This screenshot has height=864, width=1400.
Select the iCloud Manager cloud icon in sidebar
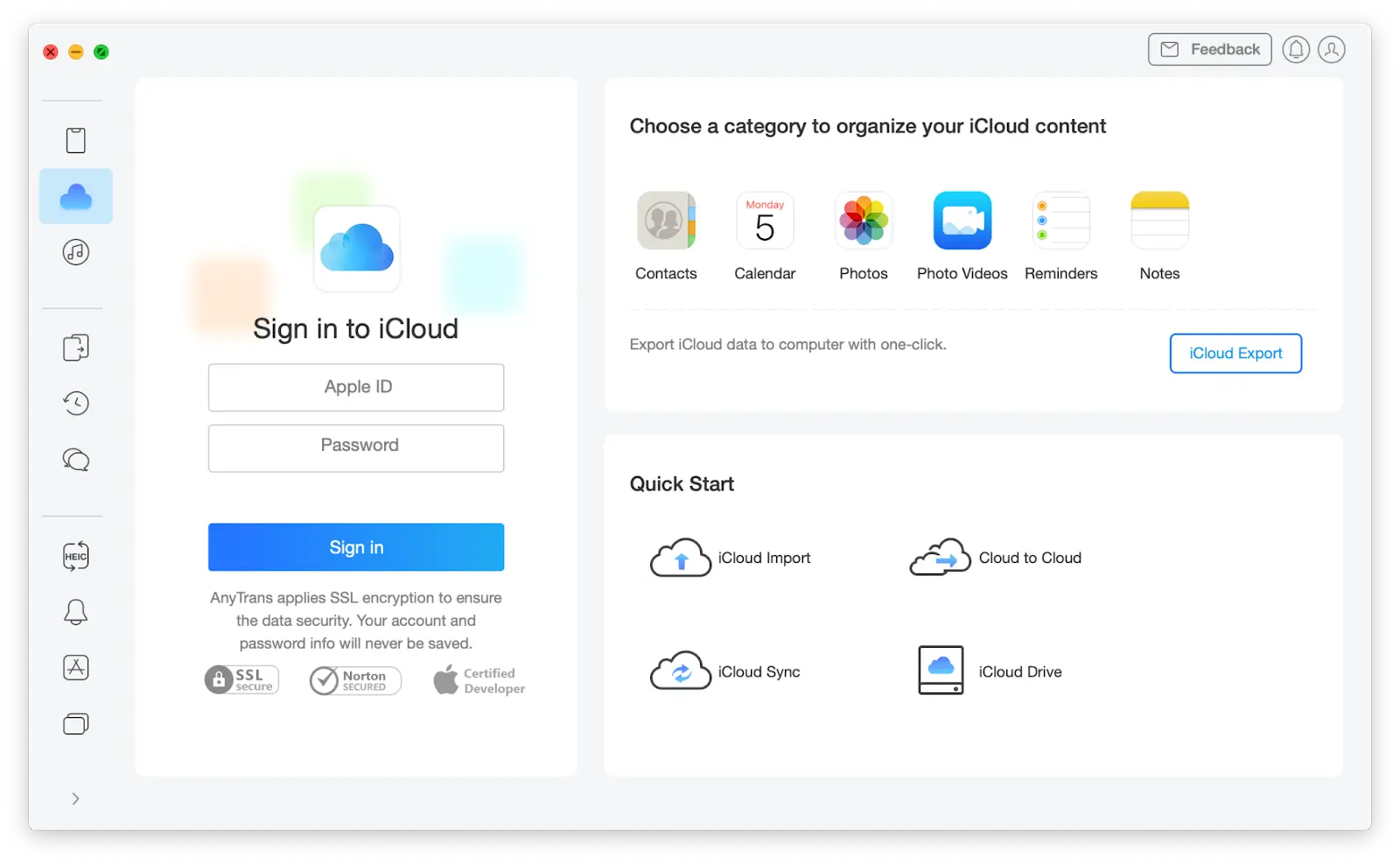click(76, 196)
